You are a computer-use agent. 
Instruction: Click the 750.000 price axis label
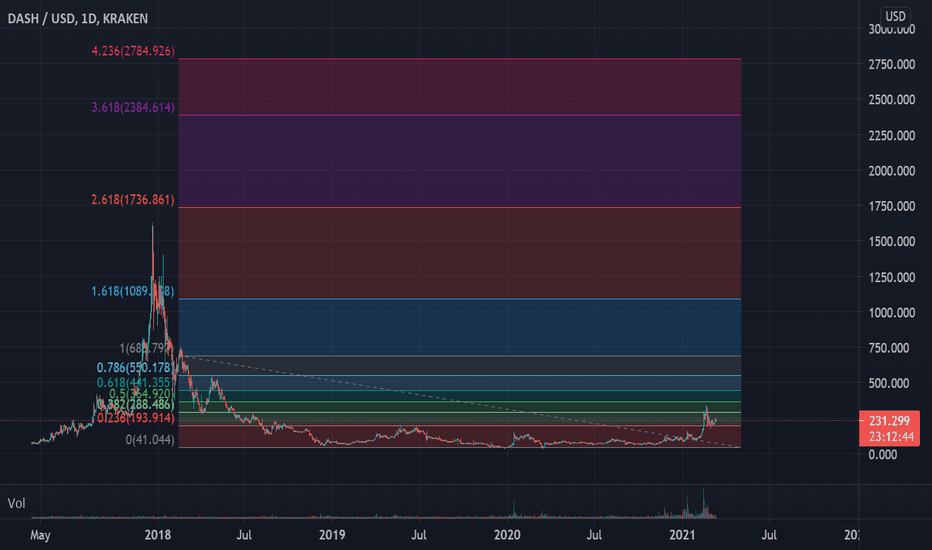tap(889, 348)
